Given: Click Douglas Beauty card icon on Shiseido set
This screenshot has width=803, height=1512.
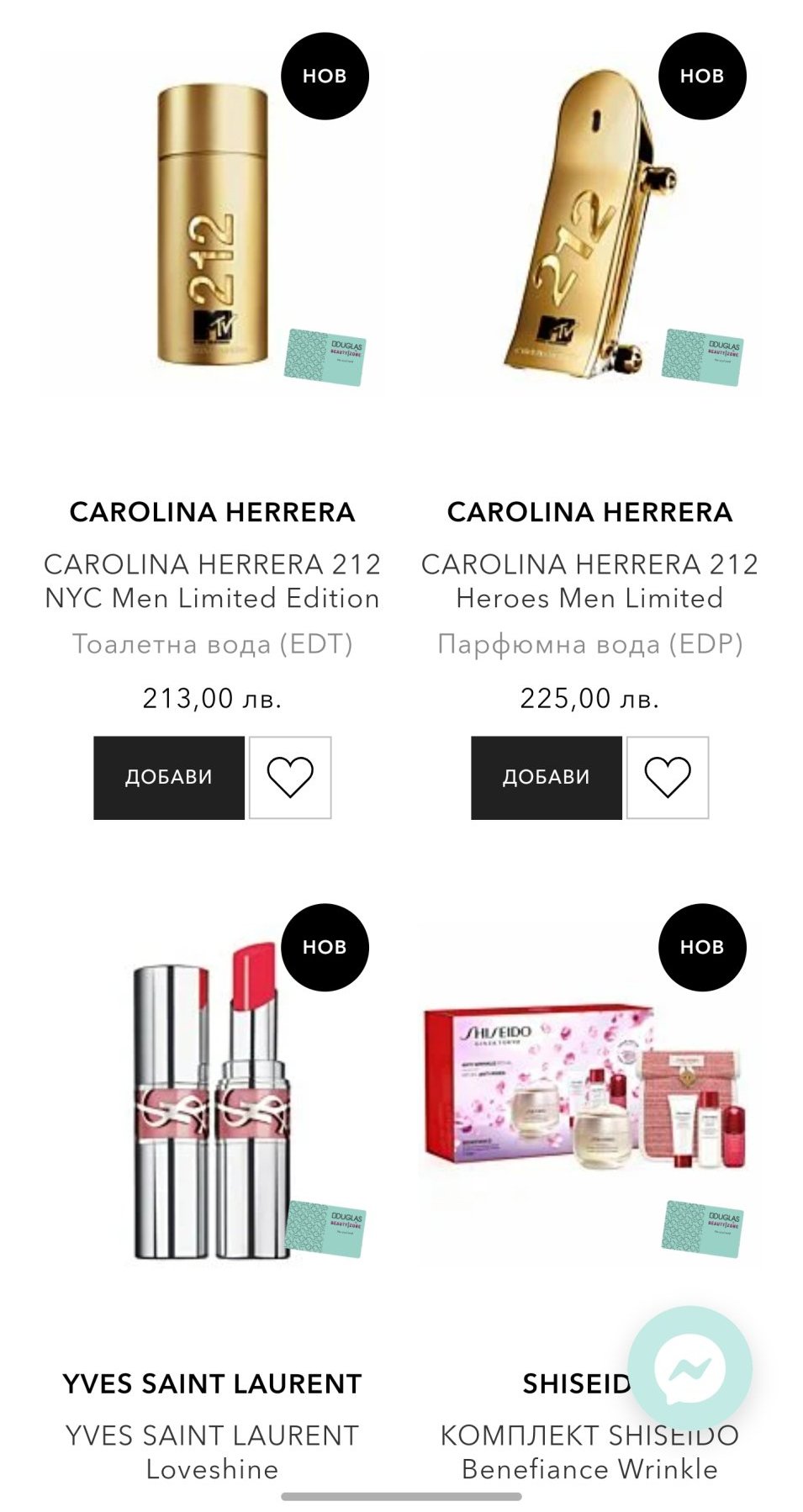Looking at the screenshot, I should pos(703,1229).
